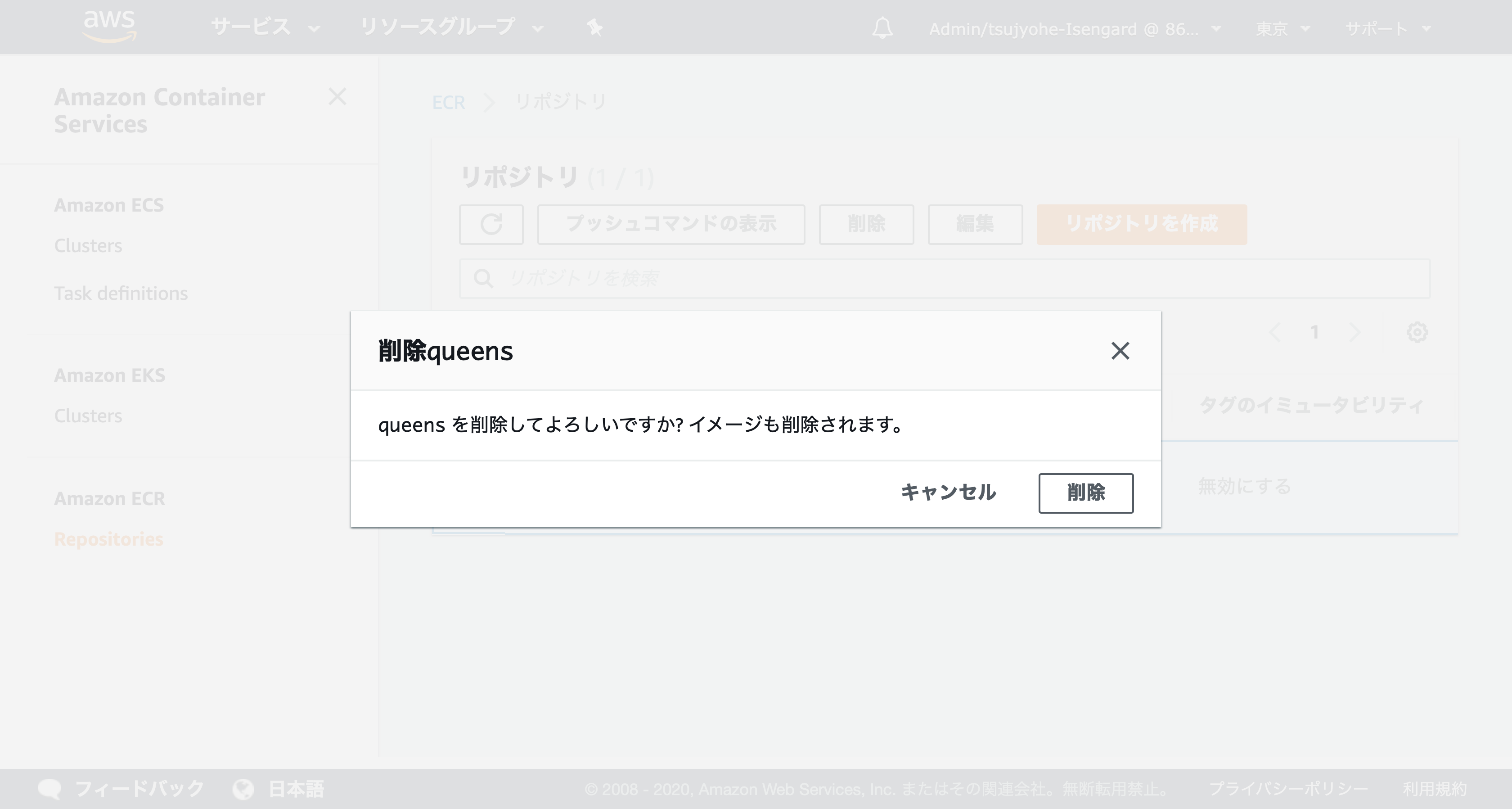Click the feedback speech bubble icon
This screenshot has height=809, width=1512.
49,789
